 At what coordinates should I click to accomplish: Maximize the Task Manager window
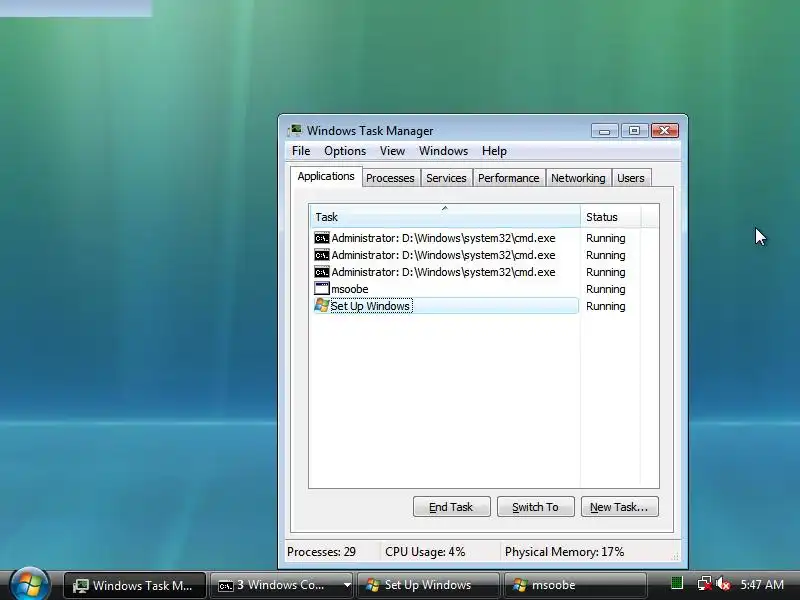pos(634,131)
